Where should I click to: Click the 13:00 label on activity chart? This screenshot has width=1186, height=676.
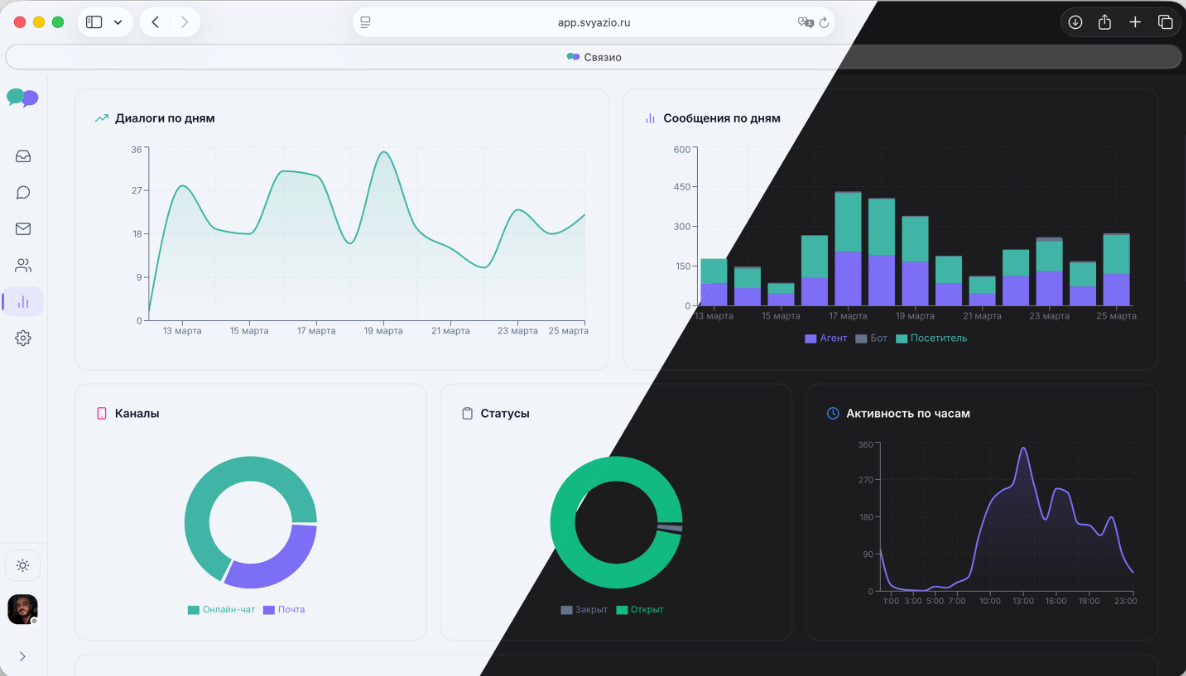pyautogui.click(x=1023, y=601)
